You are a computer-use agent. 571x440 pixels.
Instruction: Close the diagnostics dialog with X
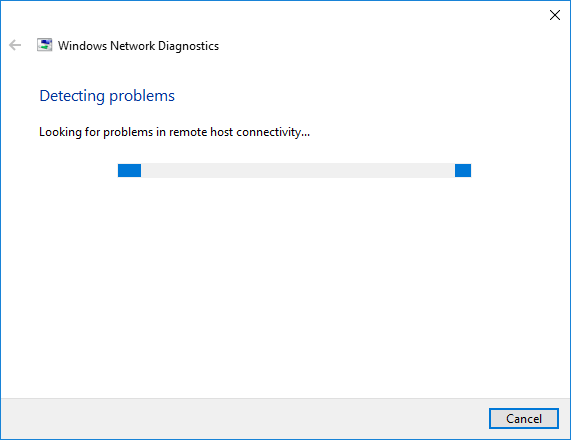click(x=555, y=15)
